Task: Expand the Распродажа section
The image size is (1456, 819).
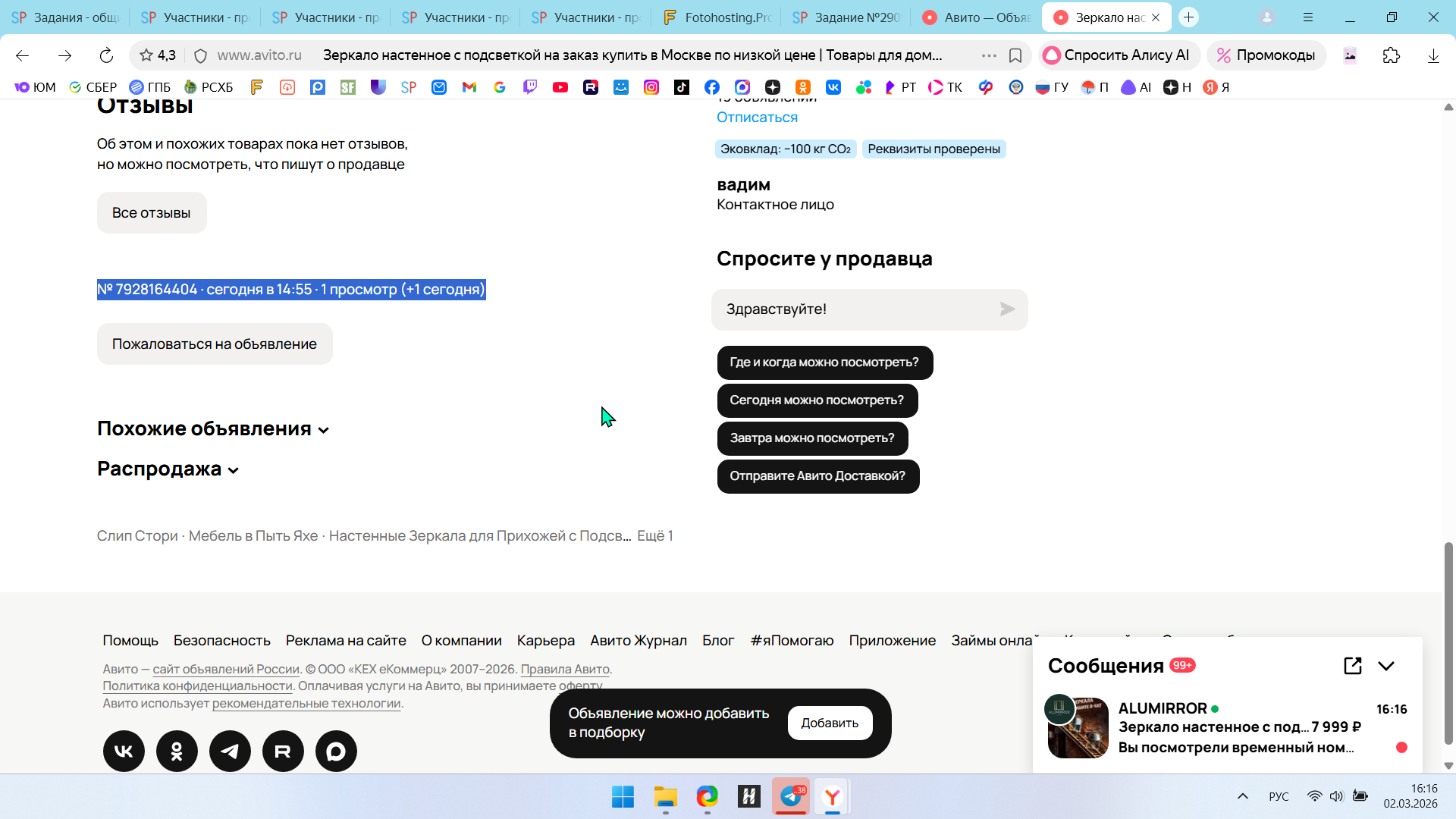Action: [x=168, y=469]
